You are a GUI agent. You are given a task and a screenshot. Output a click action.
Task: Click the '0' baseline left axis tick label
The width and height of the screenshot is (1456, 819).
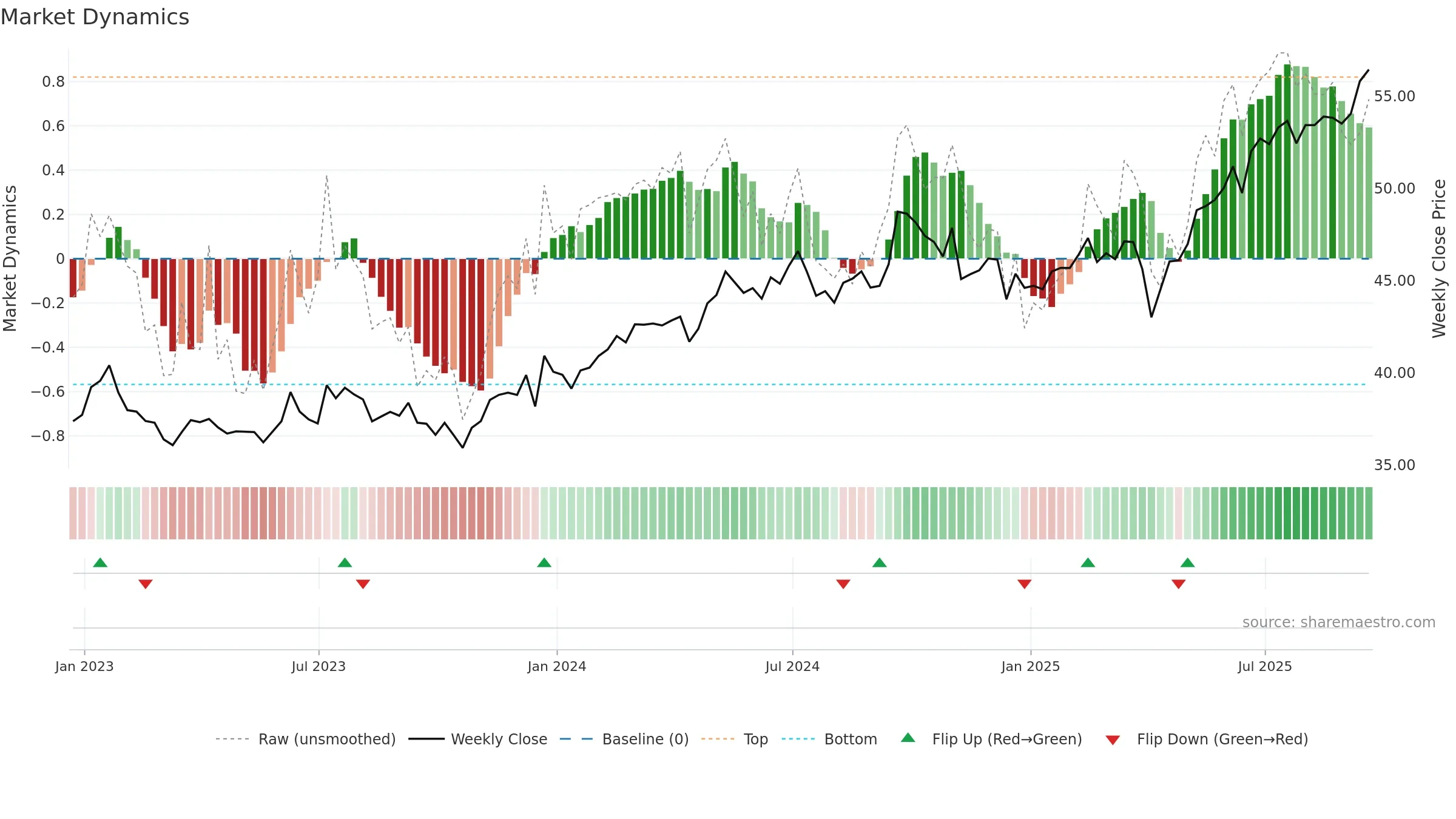click(60, 259)
